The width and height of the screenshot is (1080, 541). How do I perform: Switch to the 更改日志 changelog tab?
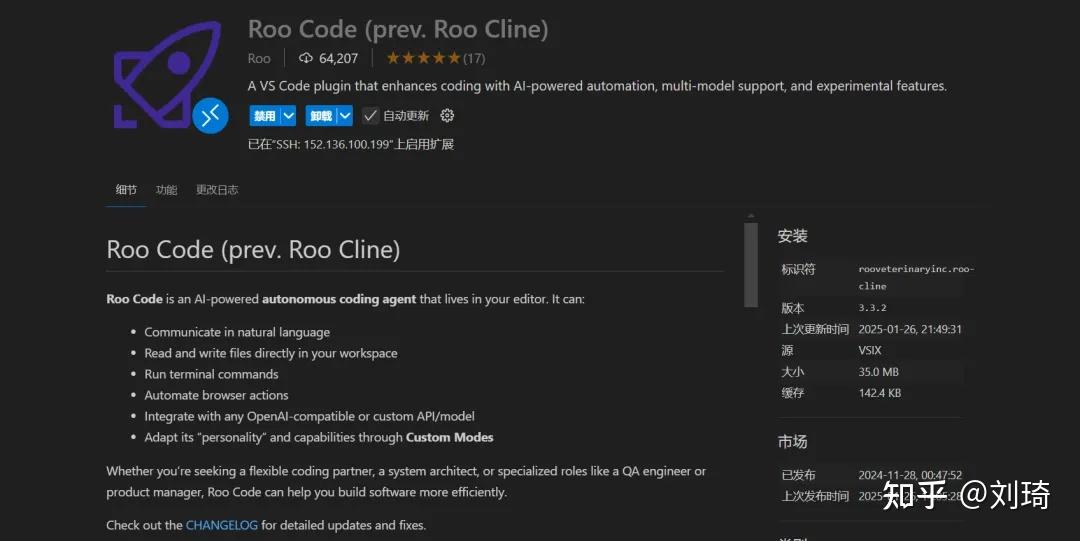point(217,190)
